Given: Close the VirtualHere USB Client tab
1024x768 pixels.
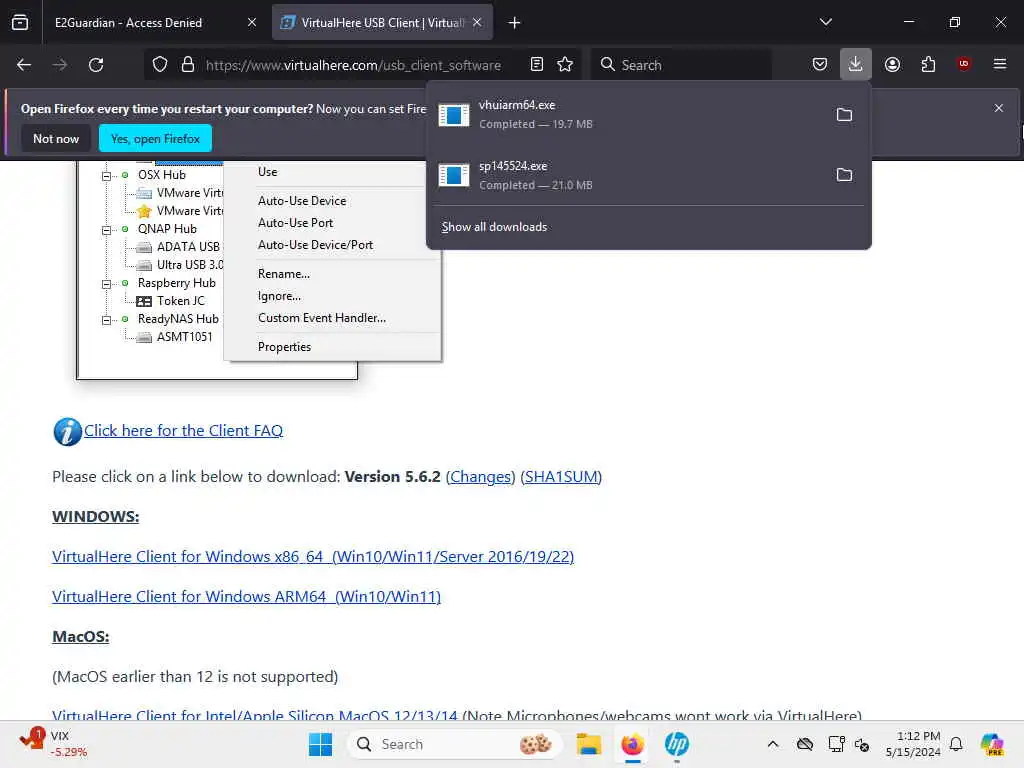Looking at the screenshot, I should (x=477, y=22).
